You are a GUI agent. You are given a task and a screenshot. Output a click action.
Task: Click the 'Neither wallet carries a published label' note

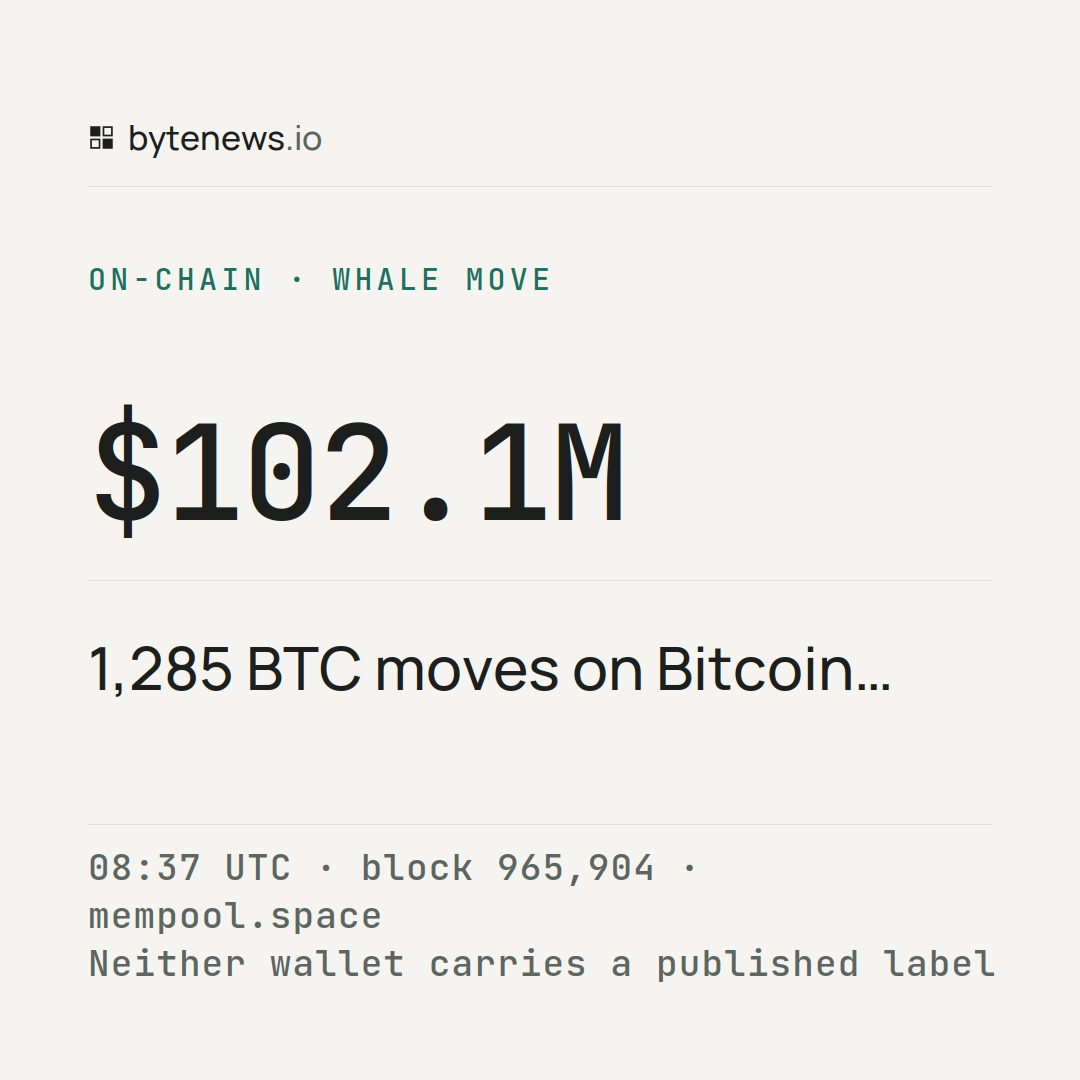[x=542, y=964]
